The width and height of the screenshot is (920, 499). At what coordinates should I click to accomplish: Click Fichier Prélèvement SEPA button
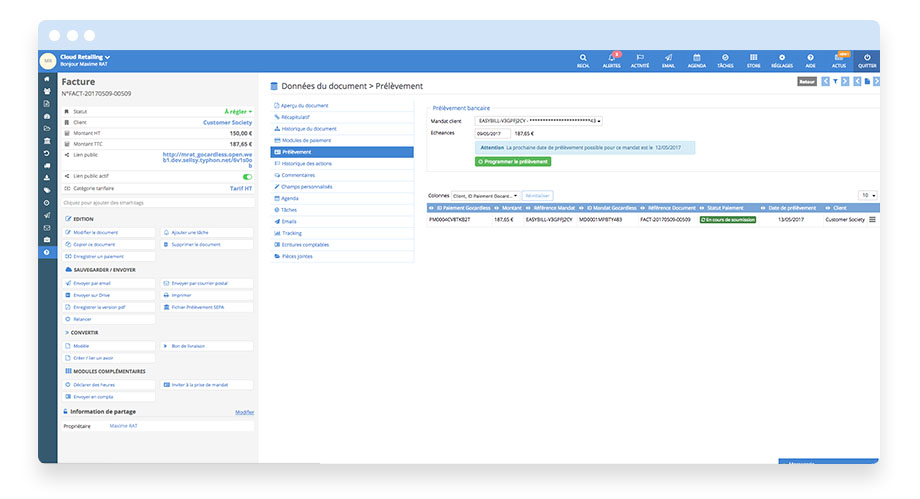tap(207, 306)
